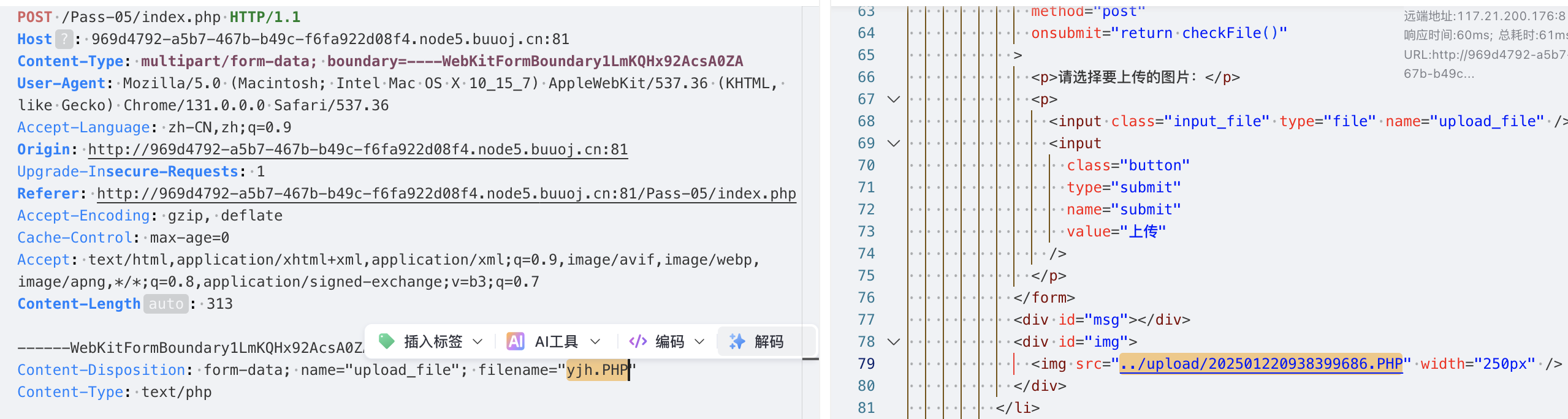
Task: Click the name="submit" attribute on line 72
Action: [1124, 209]
